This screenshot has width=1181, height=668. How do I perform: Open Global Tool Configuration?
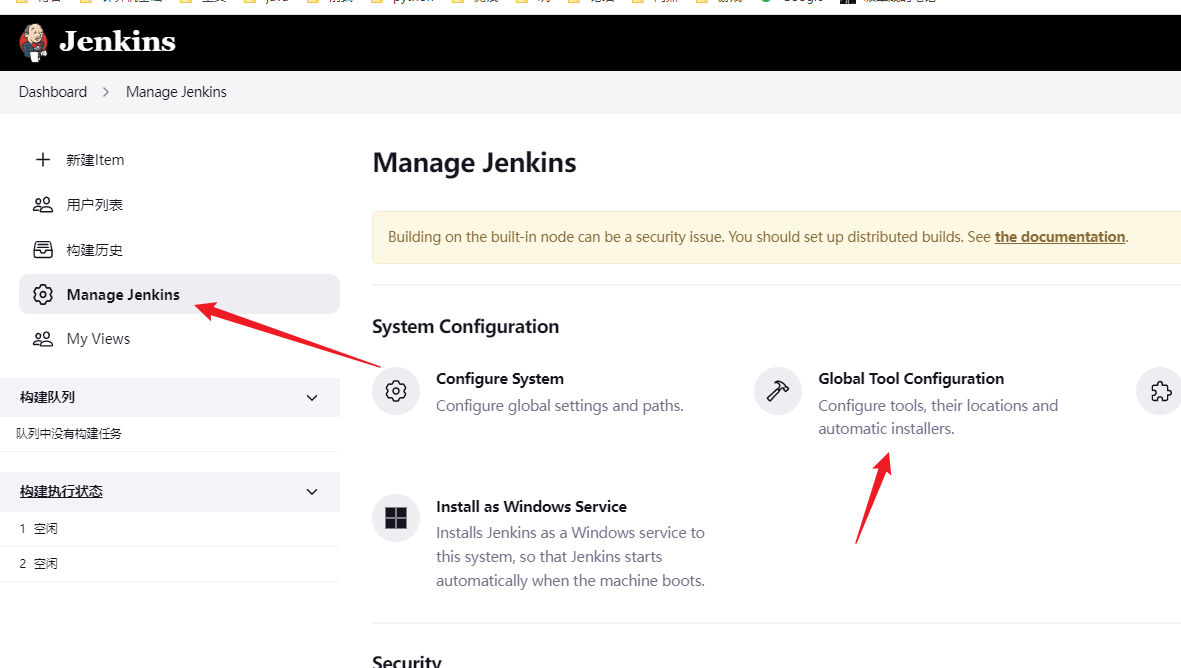tap(911, 379)
